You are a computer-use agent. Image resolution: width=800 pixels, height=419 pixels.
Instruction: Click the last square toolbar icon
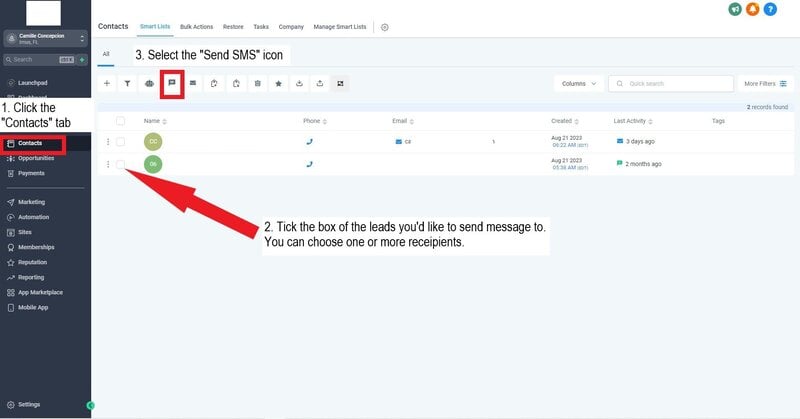(x=340, y=84)
